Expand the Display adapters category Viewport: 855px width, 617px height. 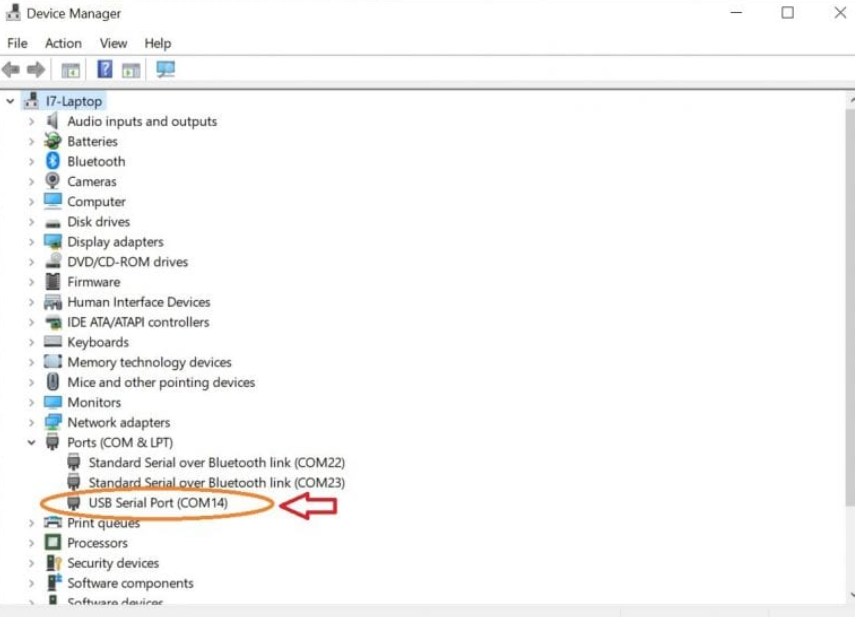tap(31, 242)
